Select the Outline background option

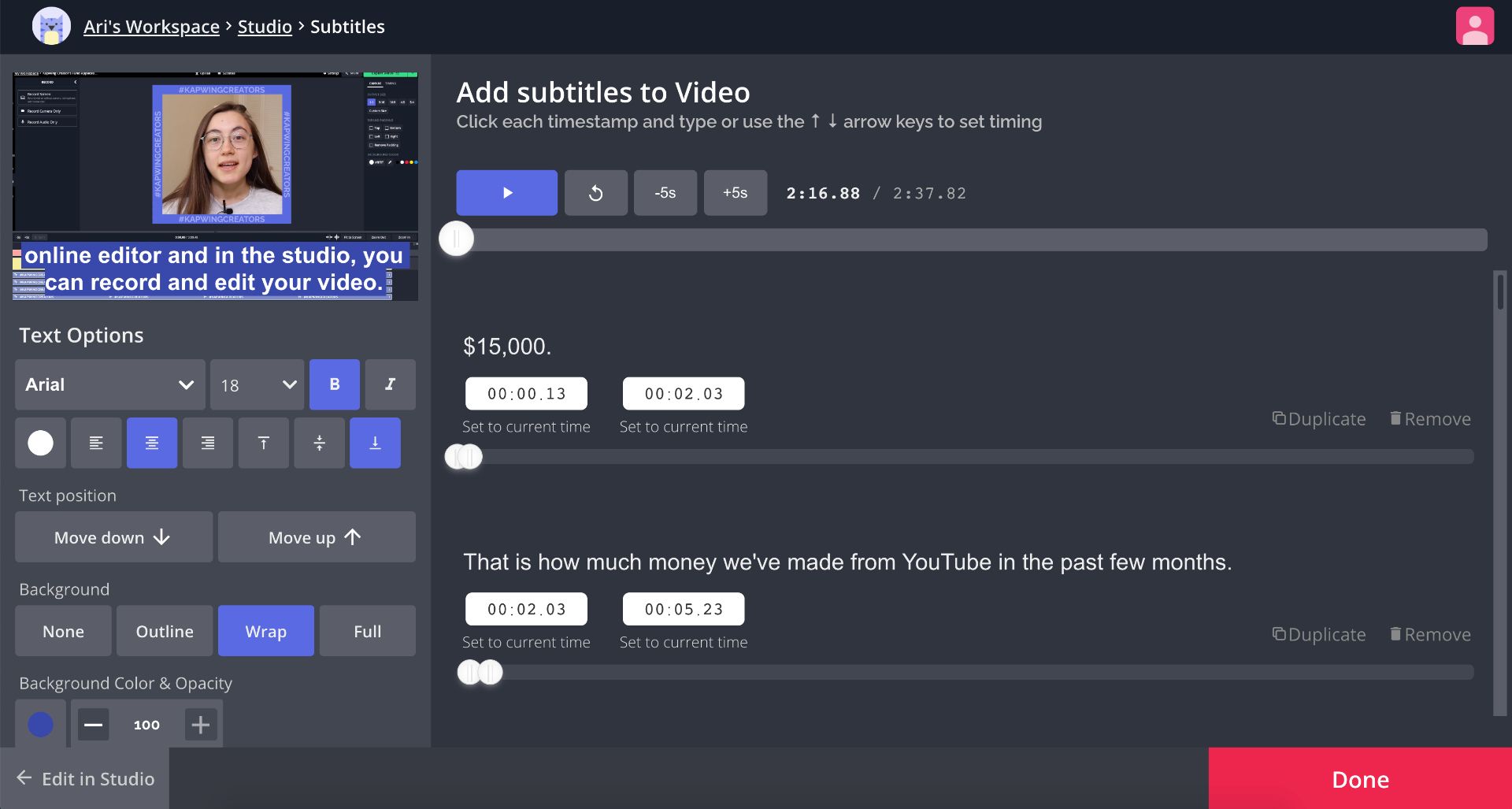point(165,631)
